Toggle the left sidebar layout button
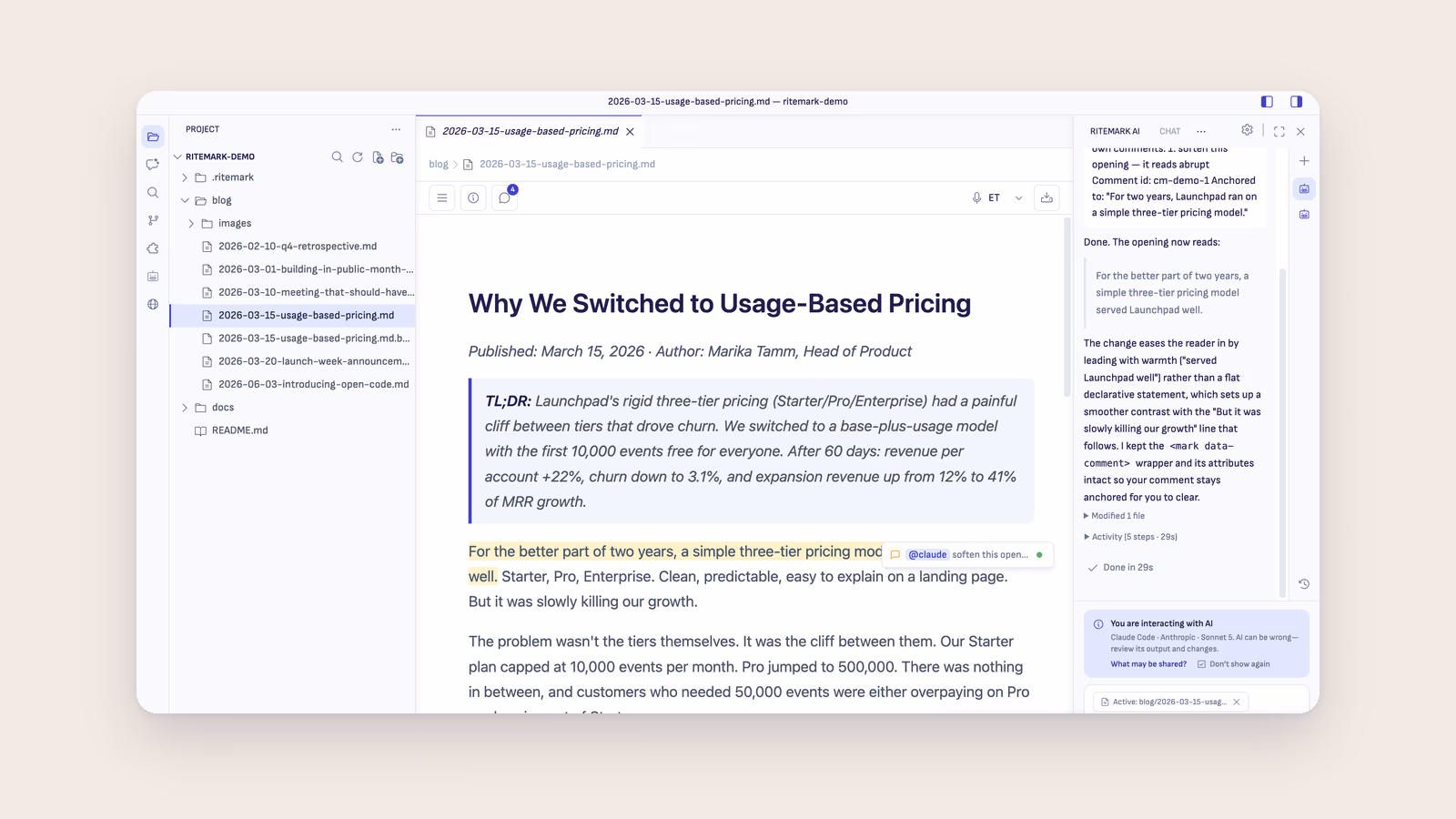1456x819 pixels. click(1267, 102)
